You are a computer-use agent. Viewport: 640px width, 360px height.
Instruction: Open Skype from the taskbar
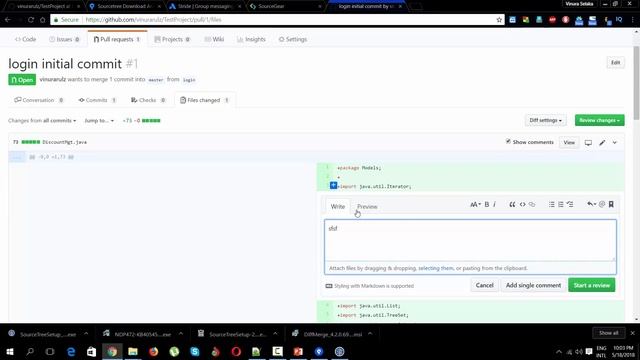pos(195,351)
